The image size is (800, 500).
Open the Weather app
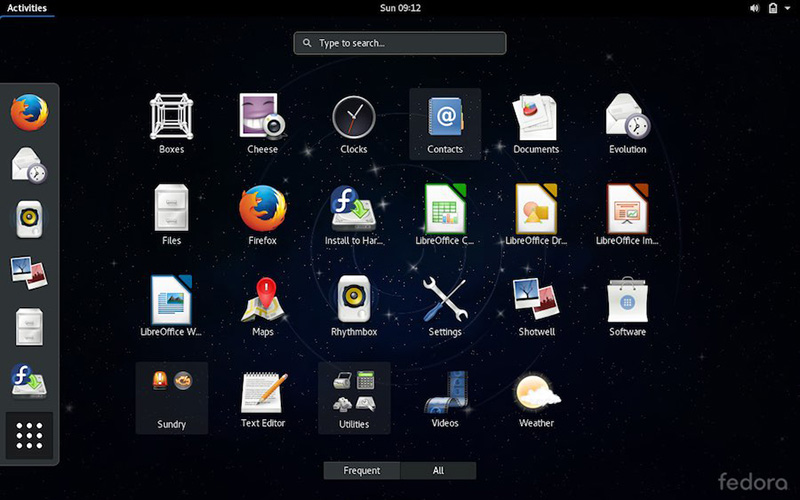click(x=536, y=398)
